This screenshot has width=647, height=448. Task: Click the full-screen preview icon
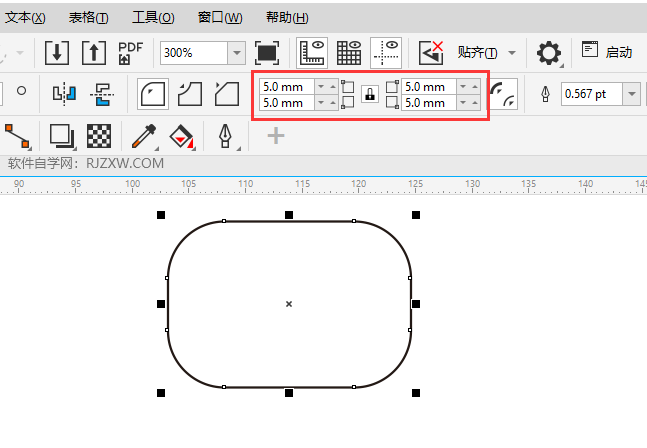[267, 53]
